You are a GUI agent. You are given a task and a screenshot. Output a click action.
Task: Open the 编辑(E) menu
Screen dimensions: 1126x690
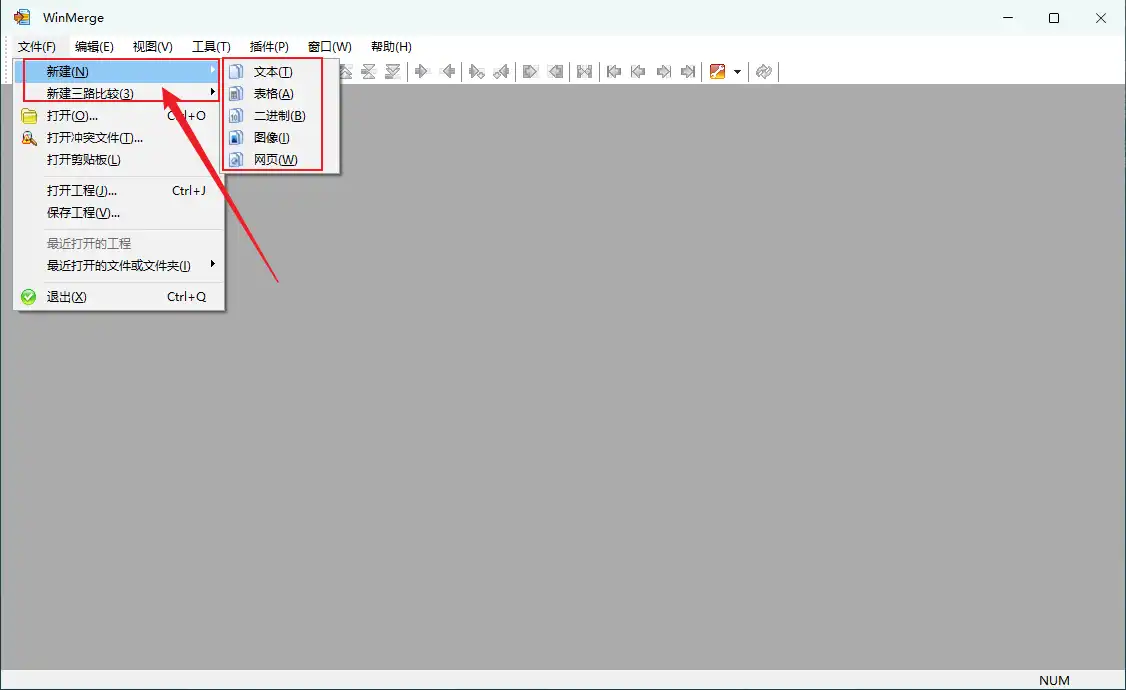(x=94, y=47)
